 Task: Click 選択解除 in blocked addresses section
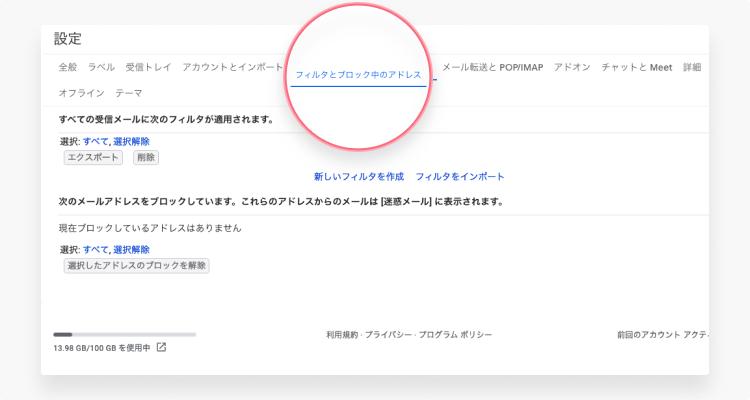click(x=132, y=249)
